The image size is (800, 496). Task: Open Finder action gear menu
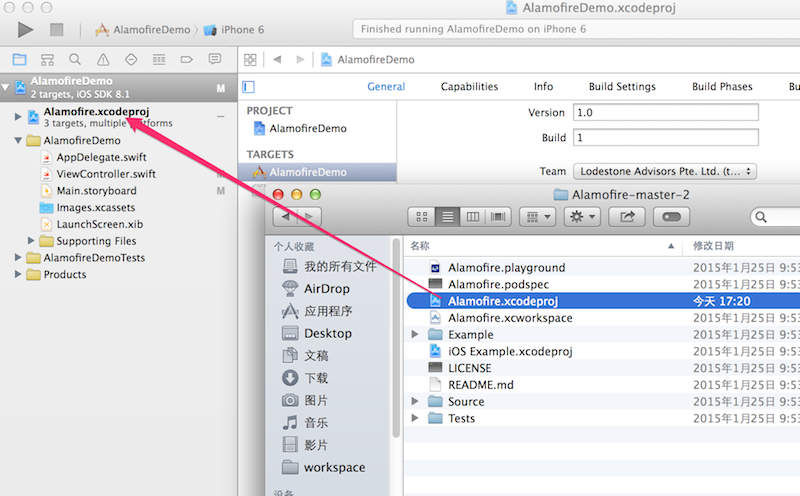point(582,217)
